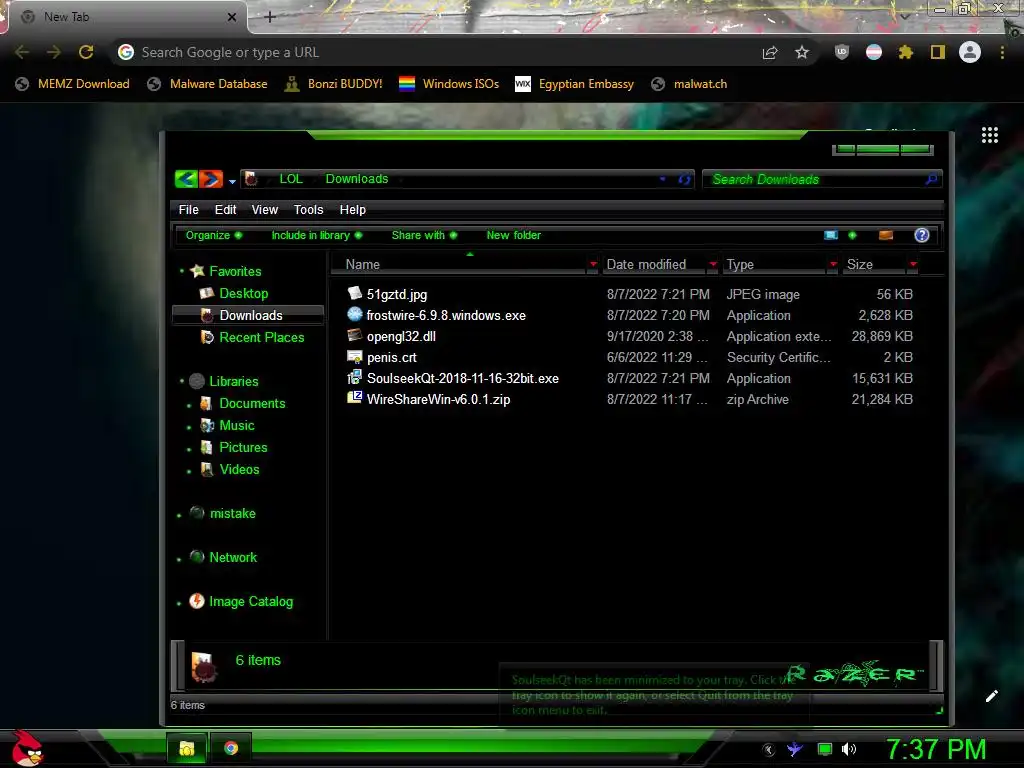Open Angry Birds start button
This screenshot has width=1024, height=768.
[x=25, y=748]
